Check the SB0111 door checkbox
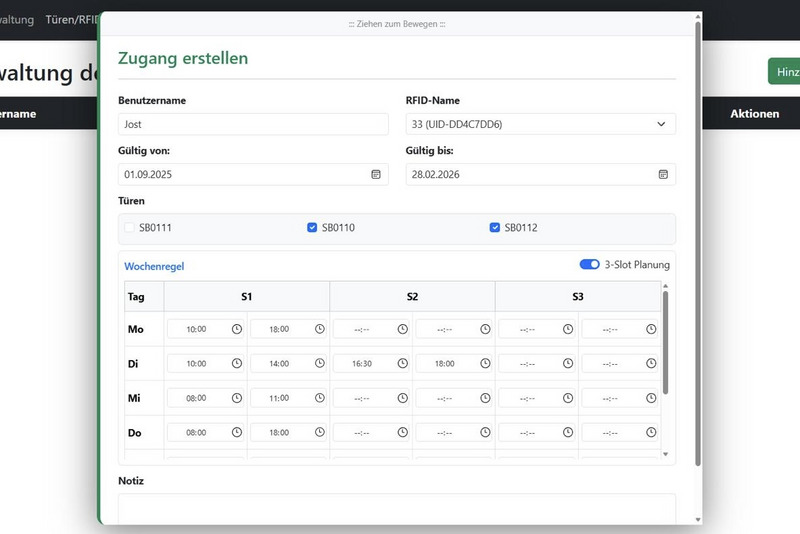The image size is (800, 534). click(x=129, y=228)
